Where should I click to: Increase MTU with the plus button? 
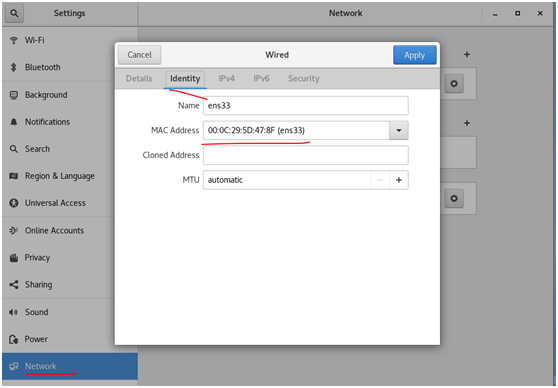click(x=399, y=180)
